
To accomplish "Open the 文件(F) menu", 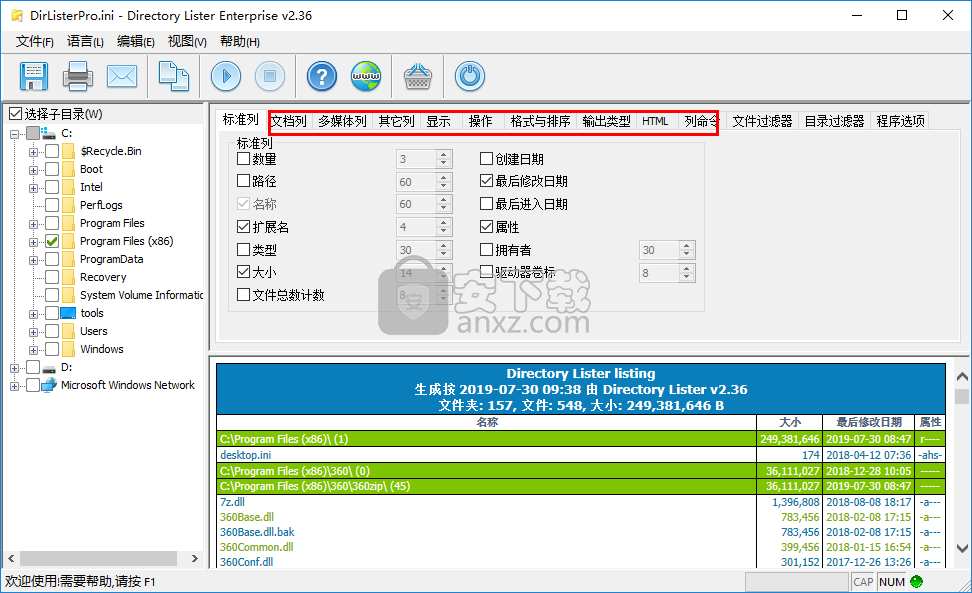I will coord(35,41).
